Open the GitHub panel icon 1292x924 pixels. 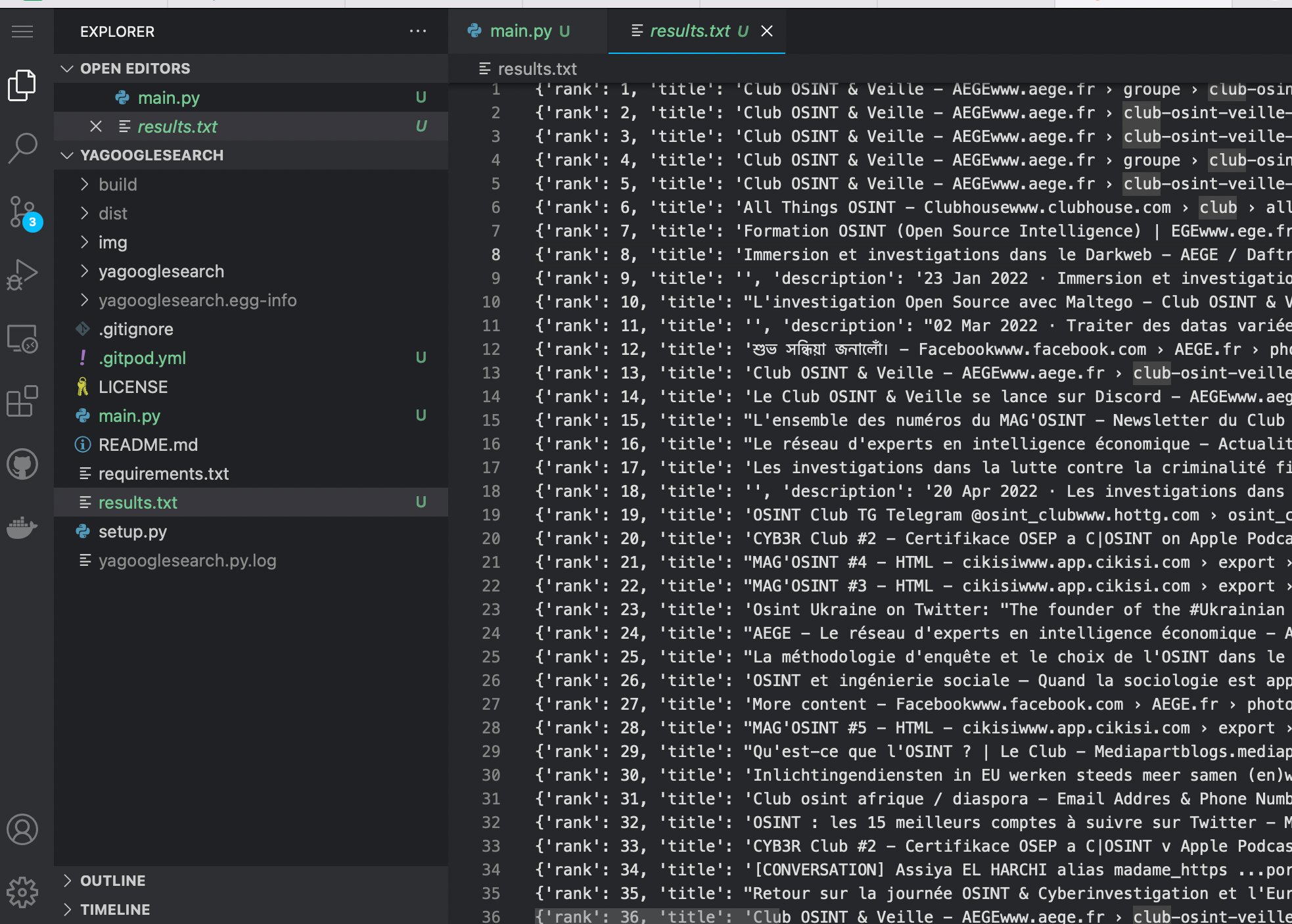point(22,464)
